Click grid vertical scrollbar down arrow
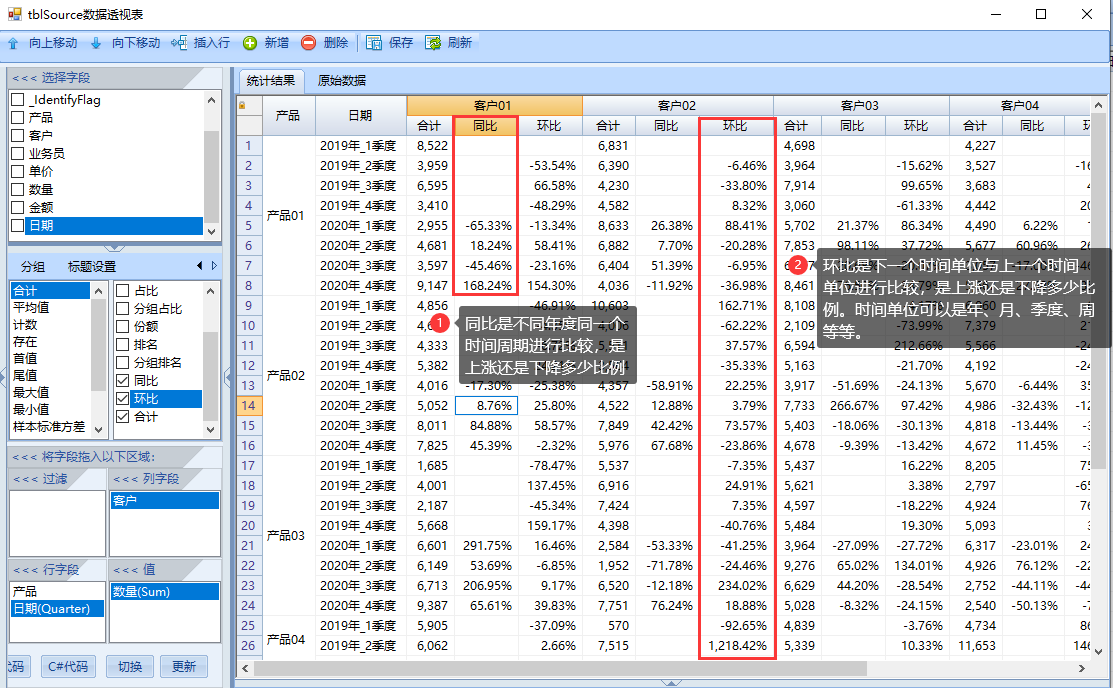 tap(1098, 651)
